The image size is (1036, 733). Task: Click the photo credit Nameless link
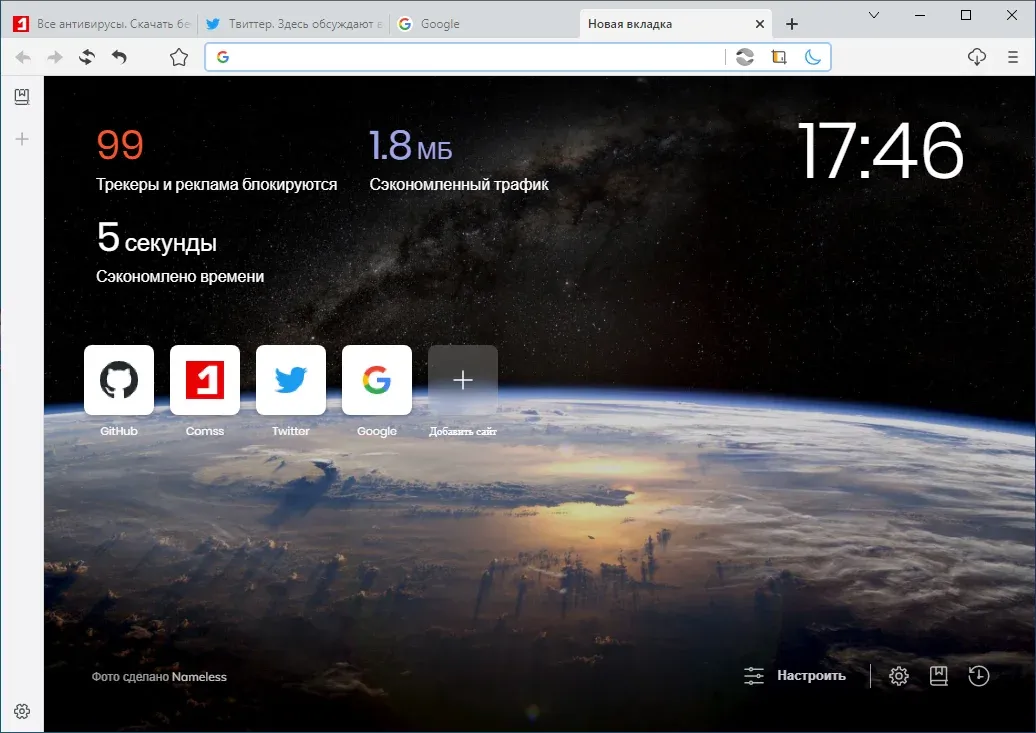click(199, 677)
